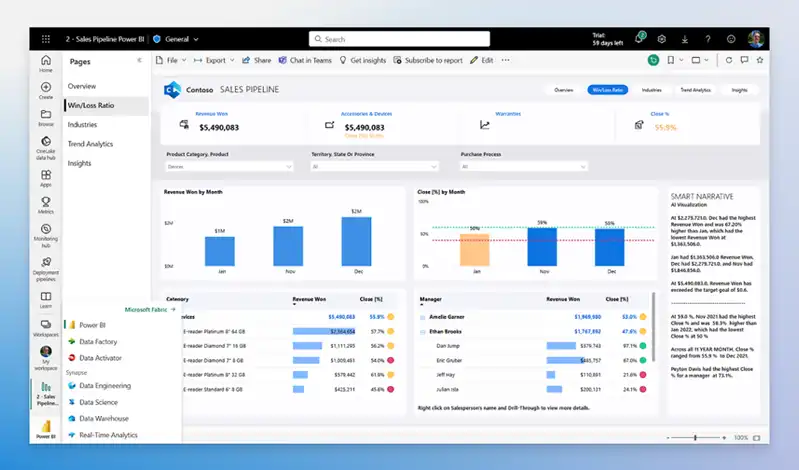The width and height of the screenshot is (799, 470).
Task: Collapse the Ethan Brooks row
Action: pyautogui.click(x=422, y=331)
